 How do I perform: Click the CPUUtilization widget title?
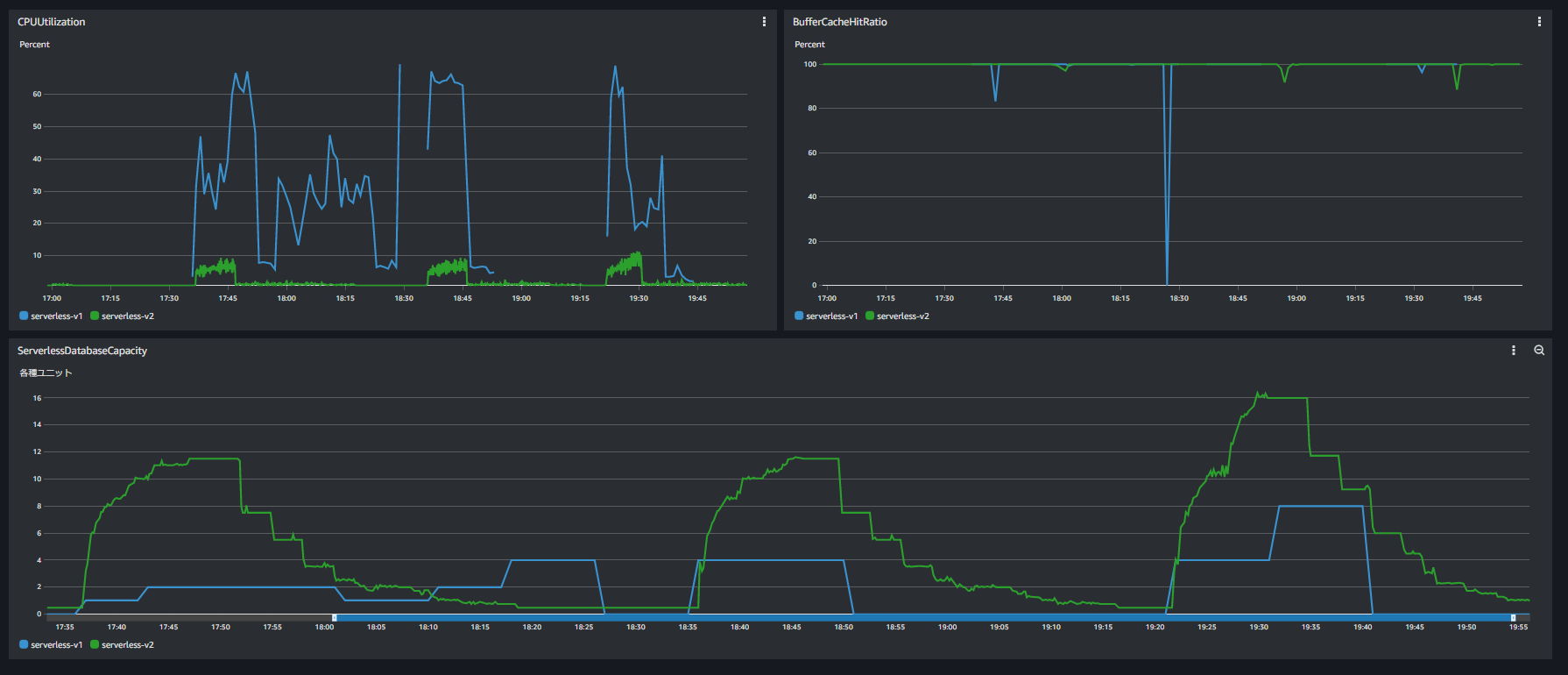[x=52, y=22]
